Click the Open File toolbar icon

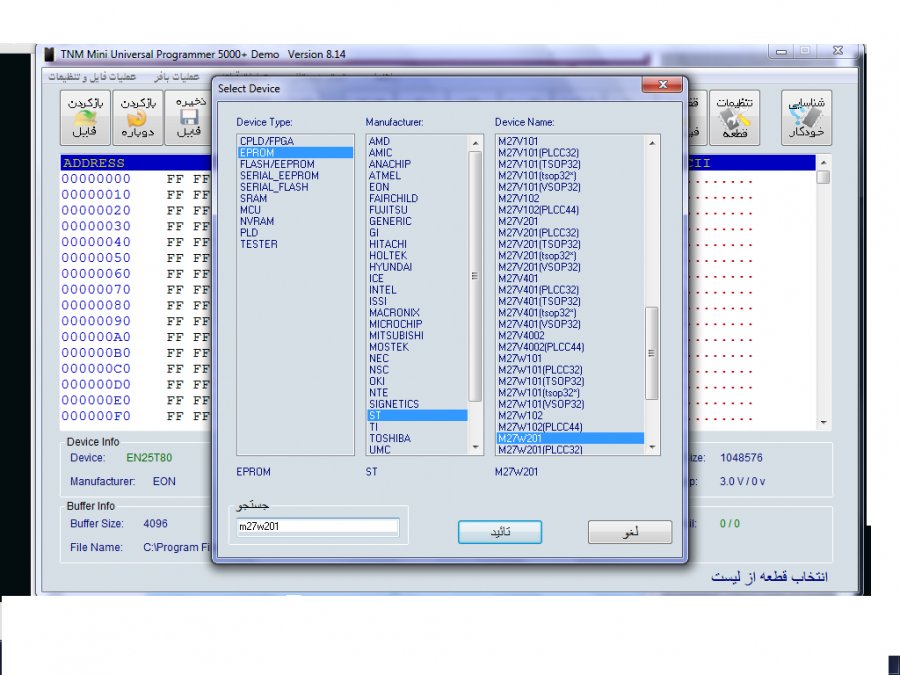pos(85,117)
